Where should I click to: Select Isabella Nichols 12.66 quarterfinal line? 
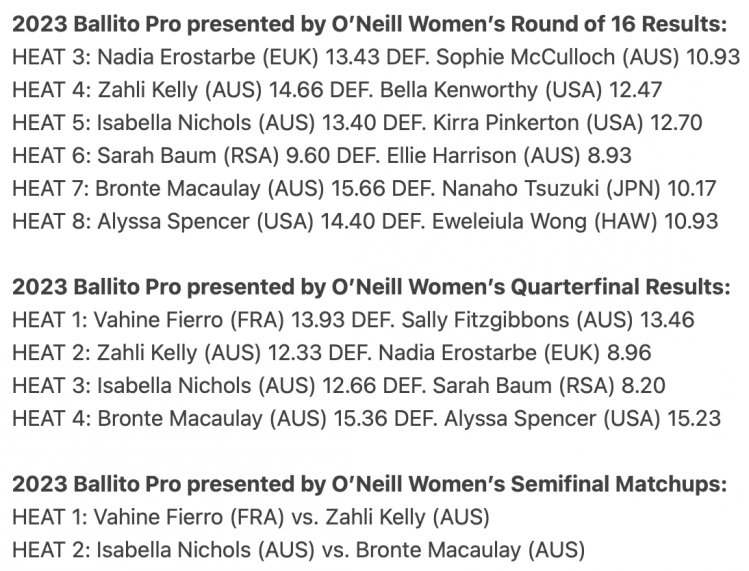pyautogui.click(x=339, y=386)
